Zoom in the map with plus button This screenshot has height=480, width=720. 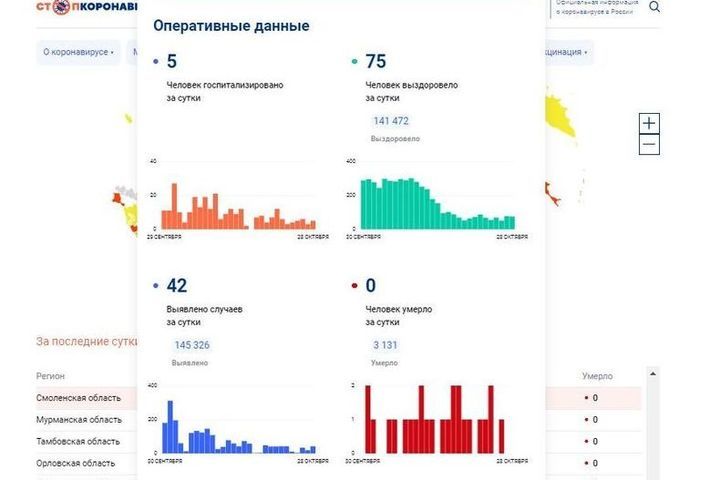[649, 123]
